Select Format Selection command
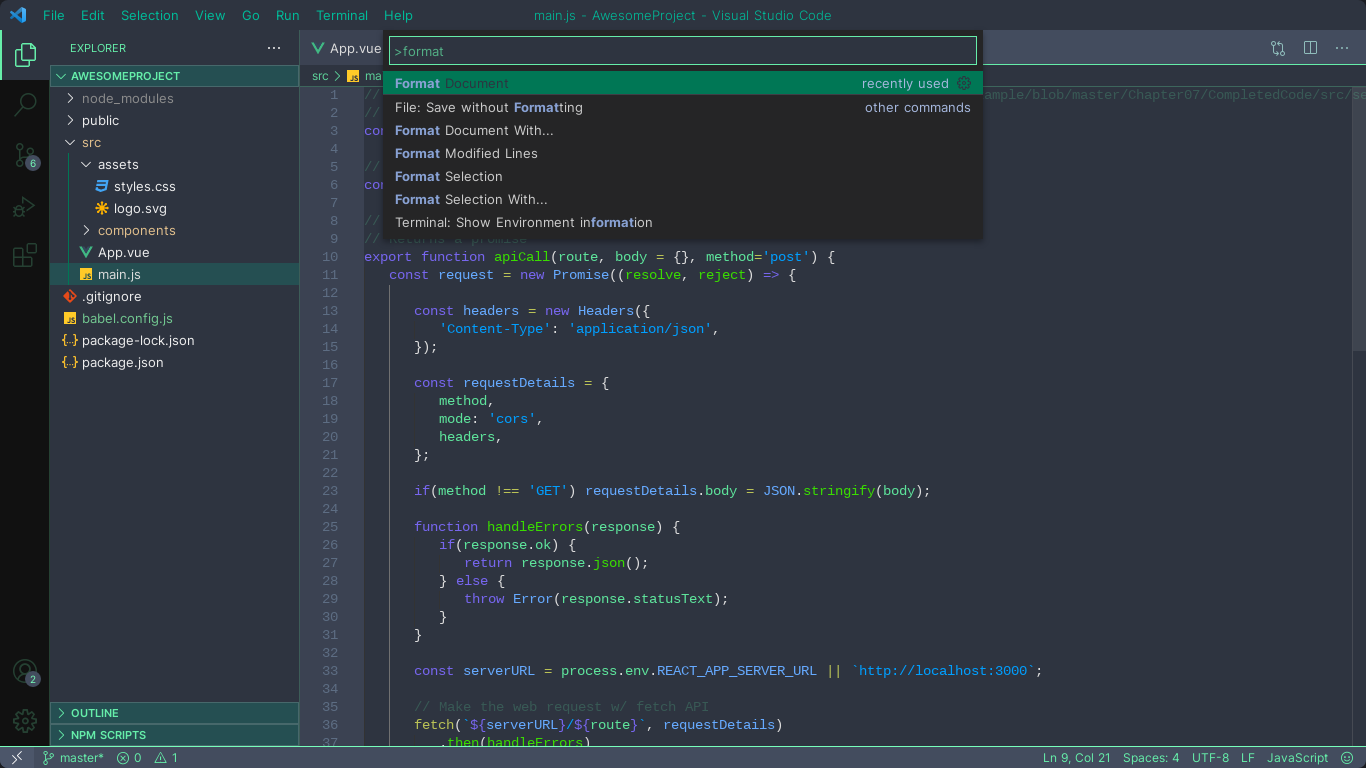This screenshot has width=1366, height=768. pos(449,176)
